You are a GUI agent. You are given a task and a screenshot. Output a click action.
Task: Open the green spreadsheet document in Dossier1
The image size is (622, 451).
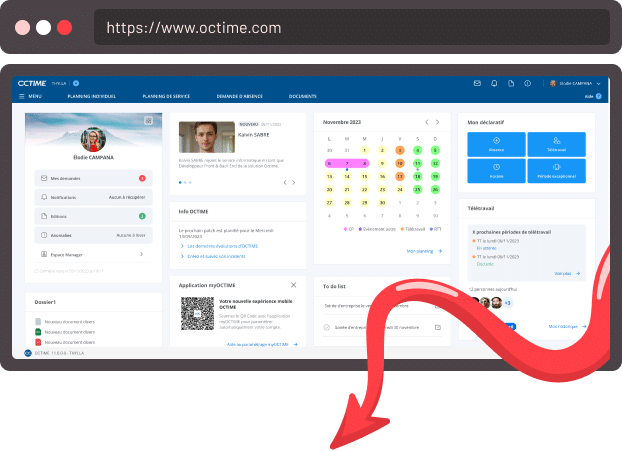pos(38,332)
